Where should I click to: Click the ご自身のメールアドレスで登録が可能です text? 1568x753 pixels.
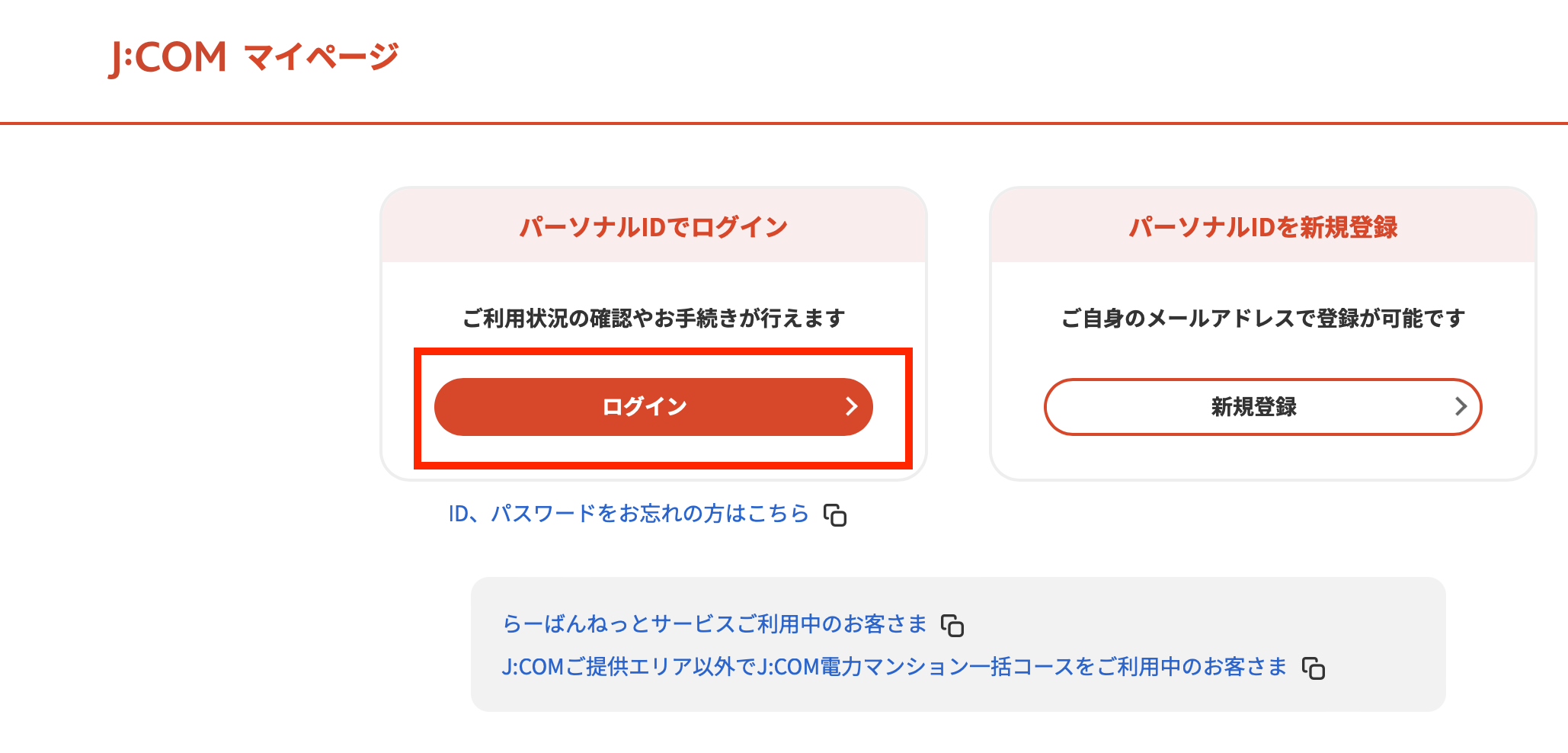click(1262, 318)
